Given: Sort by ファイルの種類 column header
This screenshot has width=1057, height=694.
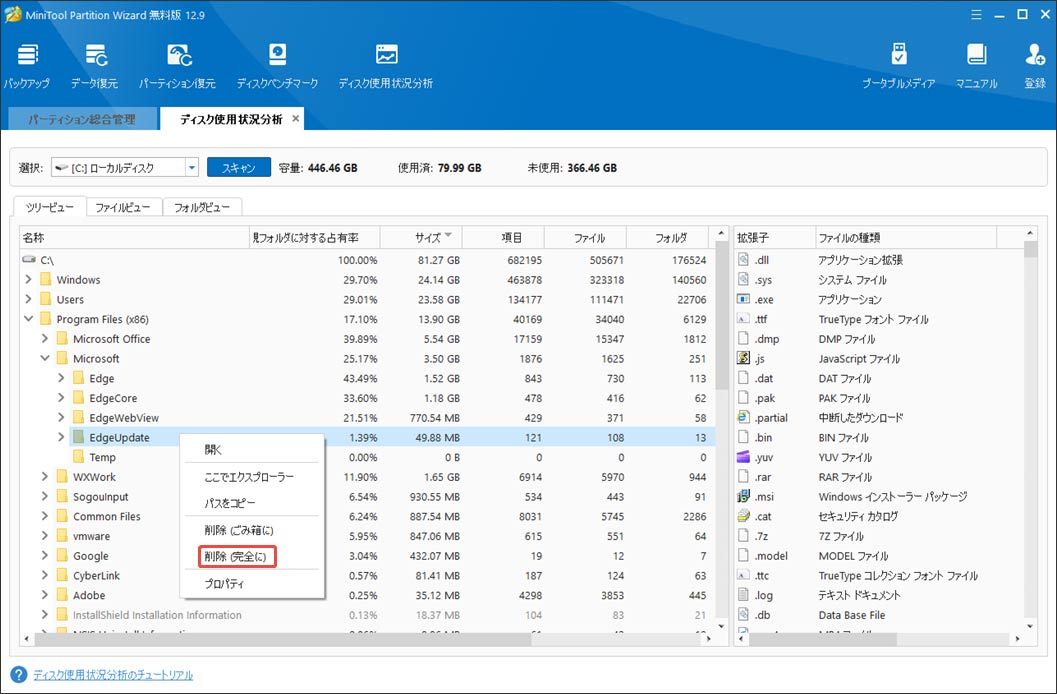Looking at the screenshot, I should coord(906,237).
